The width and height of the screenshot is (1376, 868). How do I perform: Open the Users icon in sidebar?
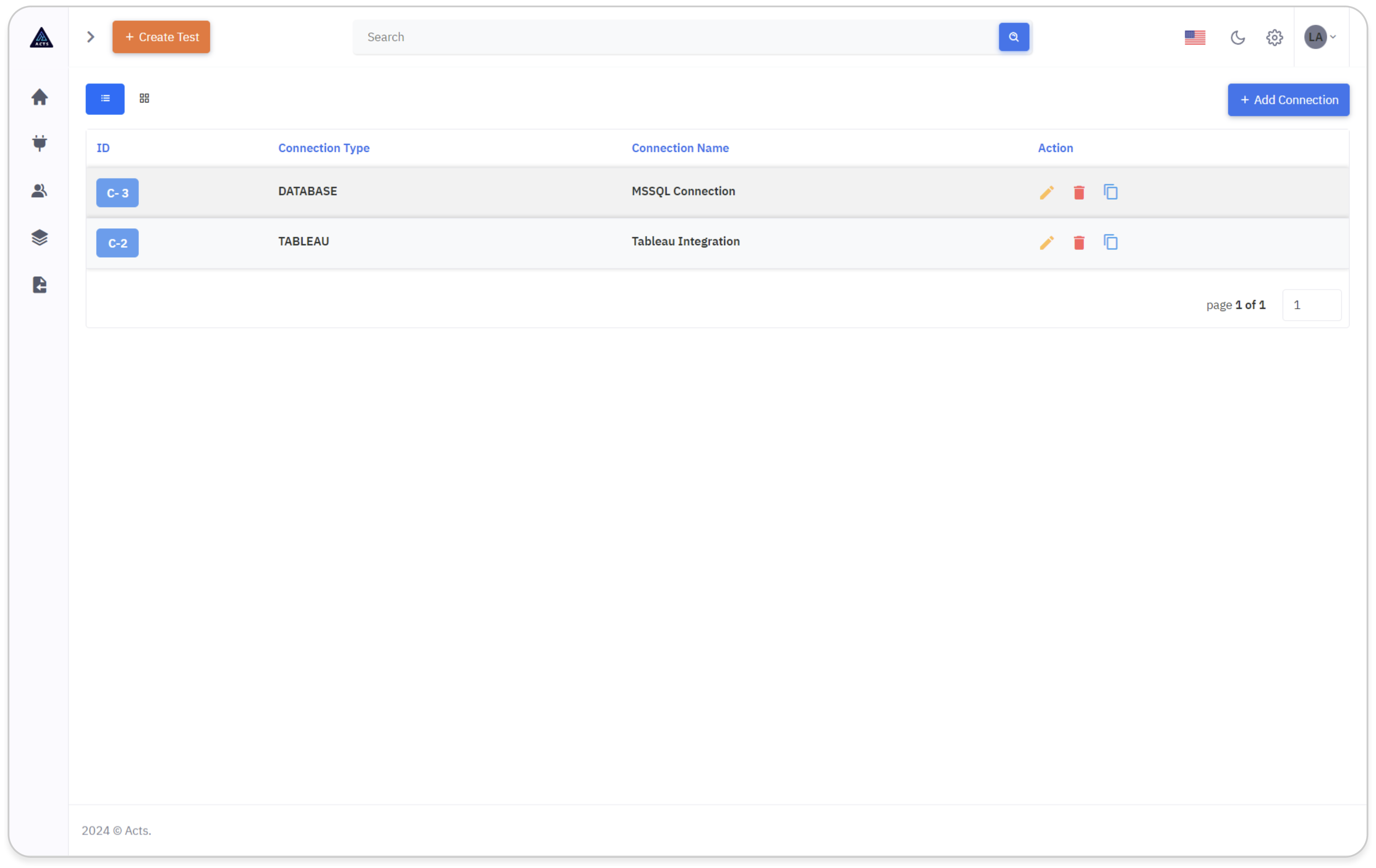[x=39, y=190]
